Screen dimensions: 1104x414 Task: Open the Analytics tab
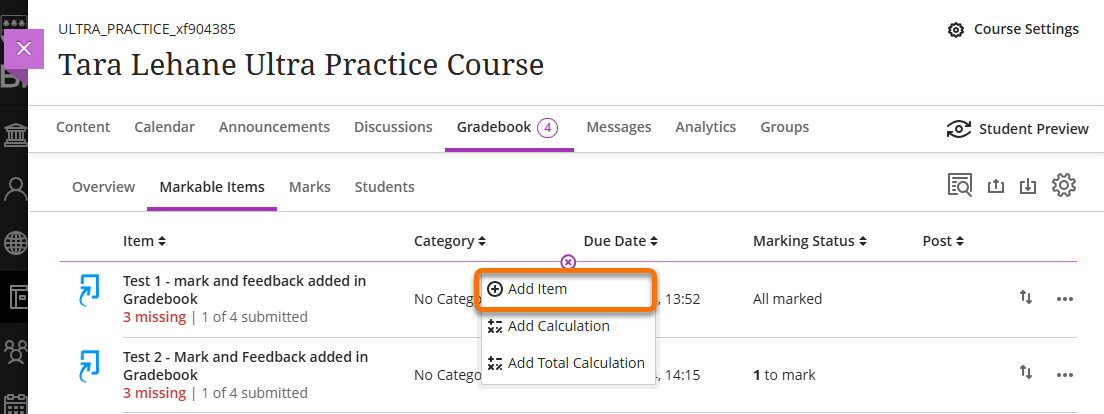pos(705,127)
